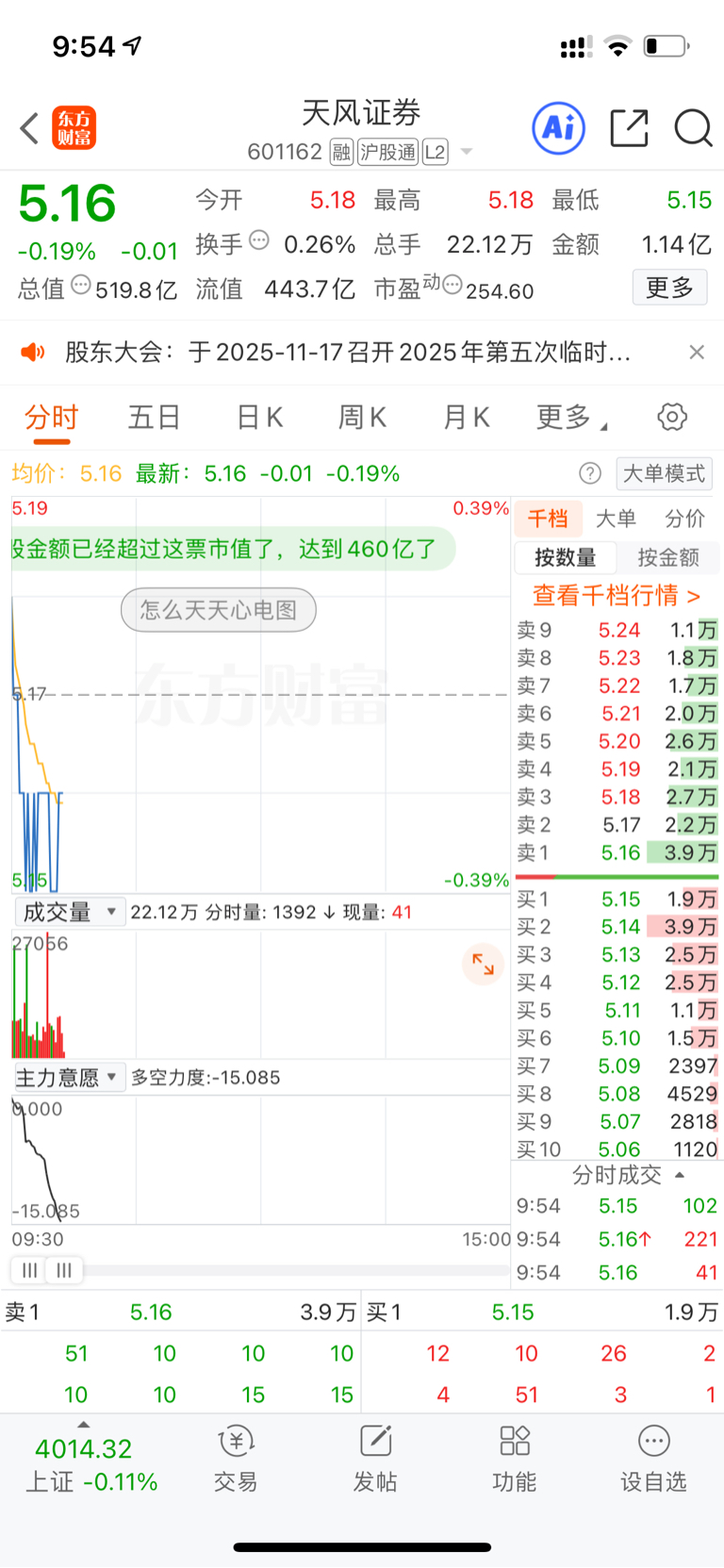724x1568 pixels.
Task: Select the 买2 5.14 order row
Action: (617, 927)
